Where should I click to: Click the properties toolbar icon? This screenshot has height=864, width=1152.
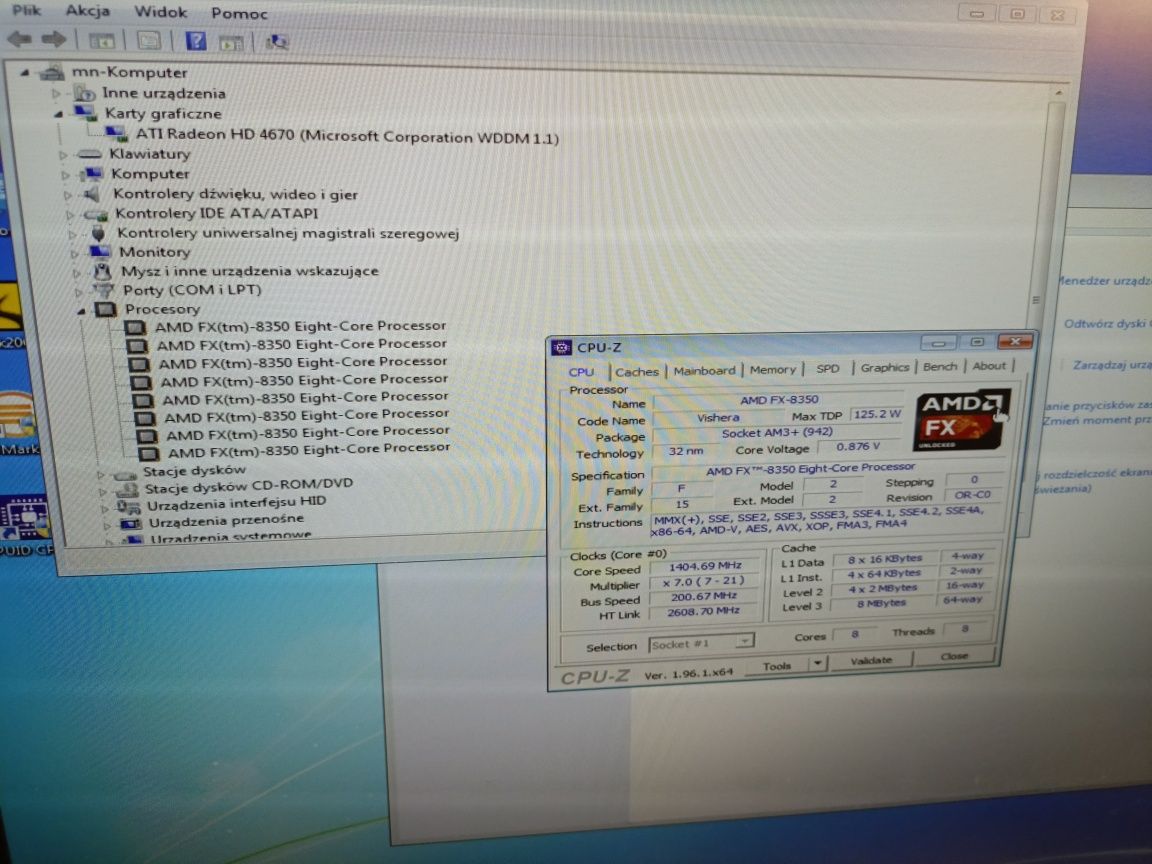tap(148, 41)
